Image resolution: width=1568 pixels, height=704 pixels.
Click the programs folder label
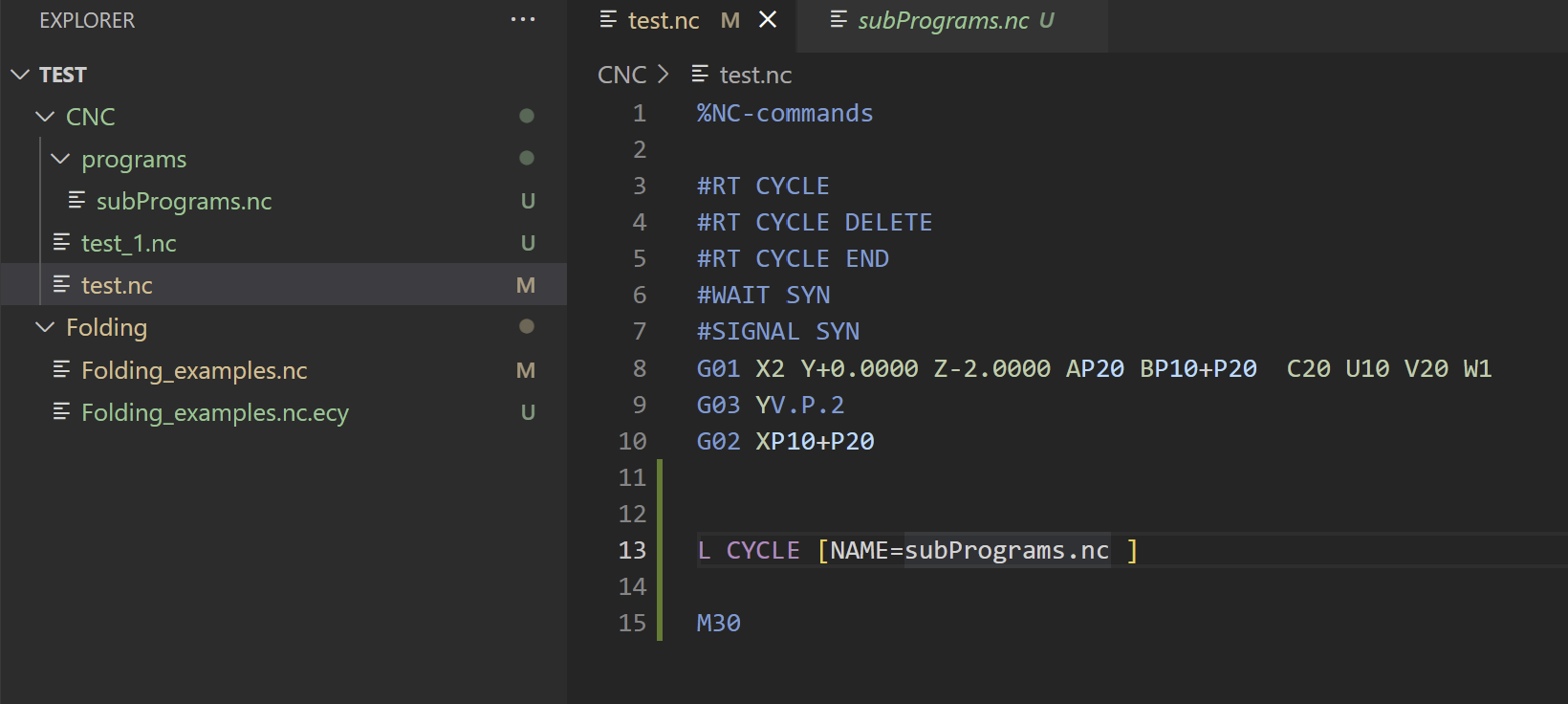(134, 159)
